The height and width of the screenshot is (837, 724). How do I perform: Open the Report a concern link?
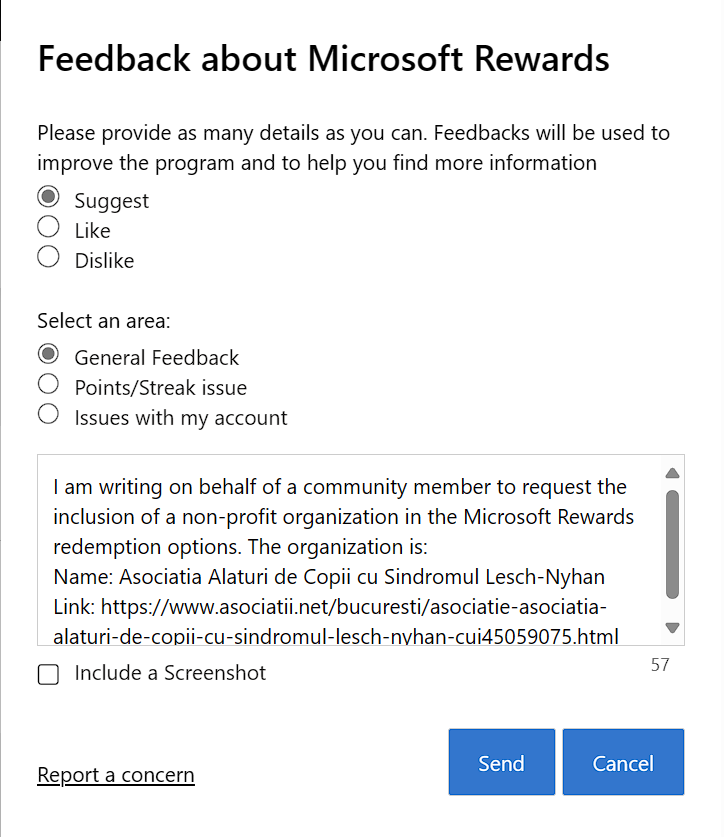tap(115, 775)
